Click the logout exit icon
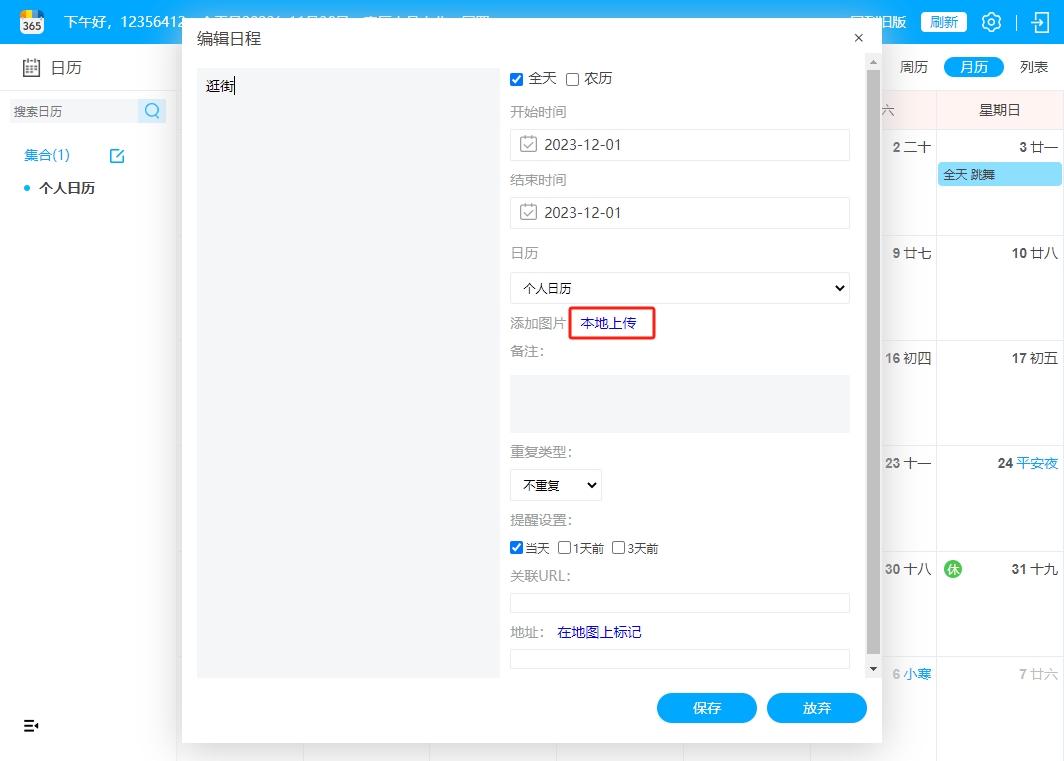Screen dimensions: 1064x761 click(x=1040, y=22)
